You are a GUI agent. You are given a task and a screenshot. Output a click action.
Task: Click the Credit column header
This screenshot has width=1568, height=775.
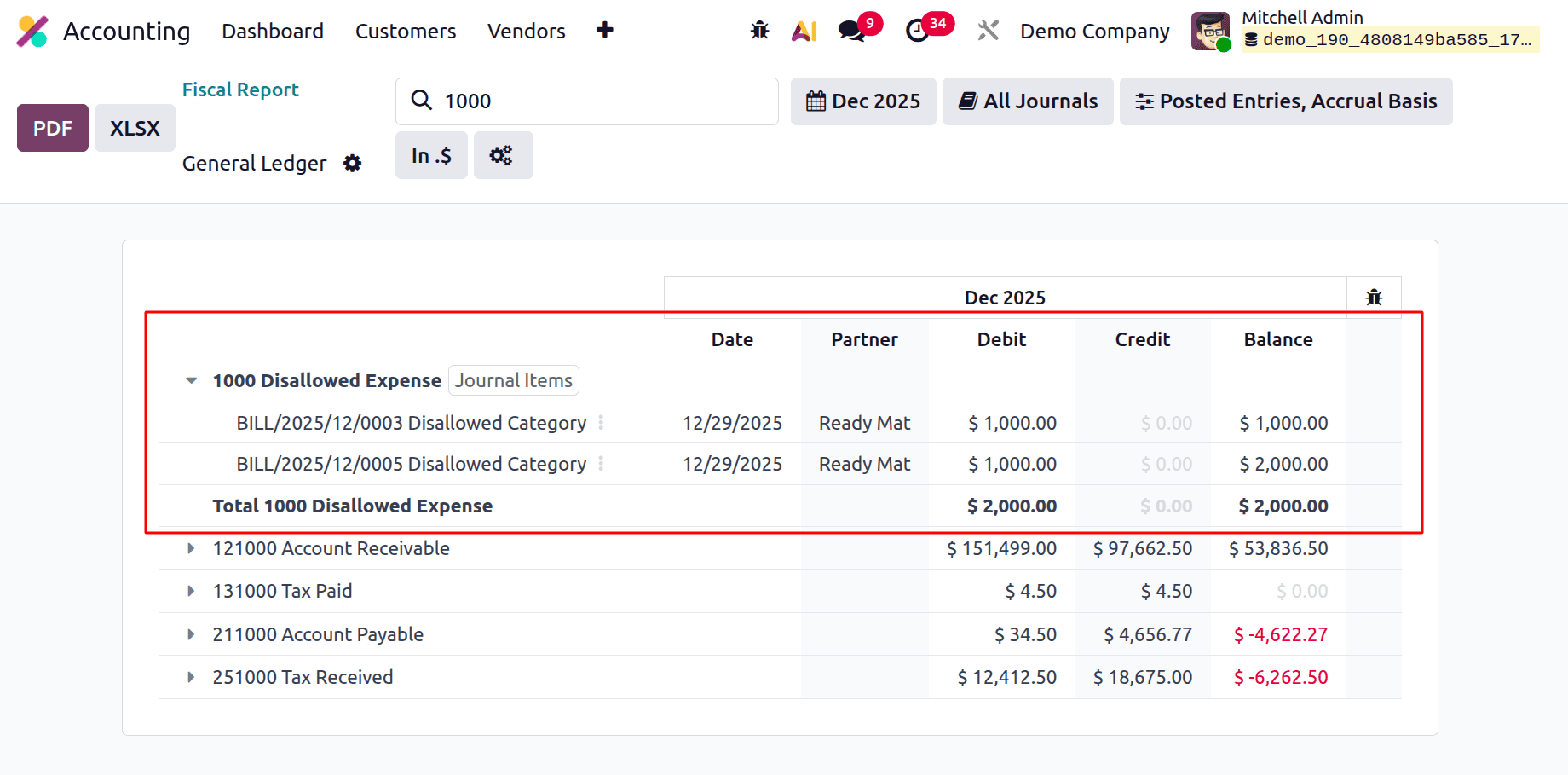1143,339
